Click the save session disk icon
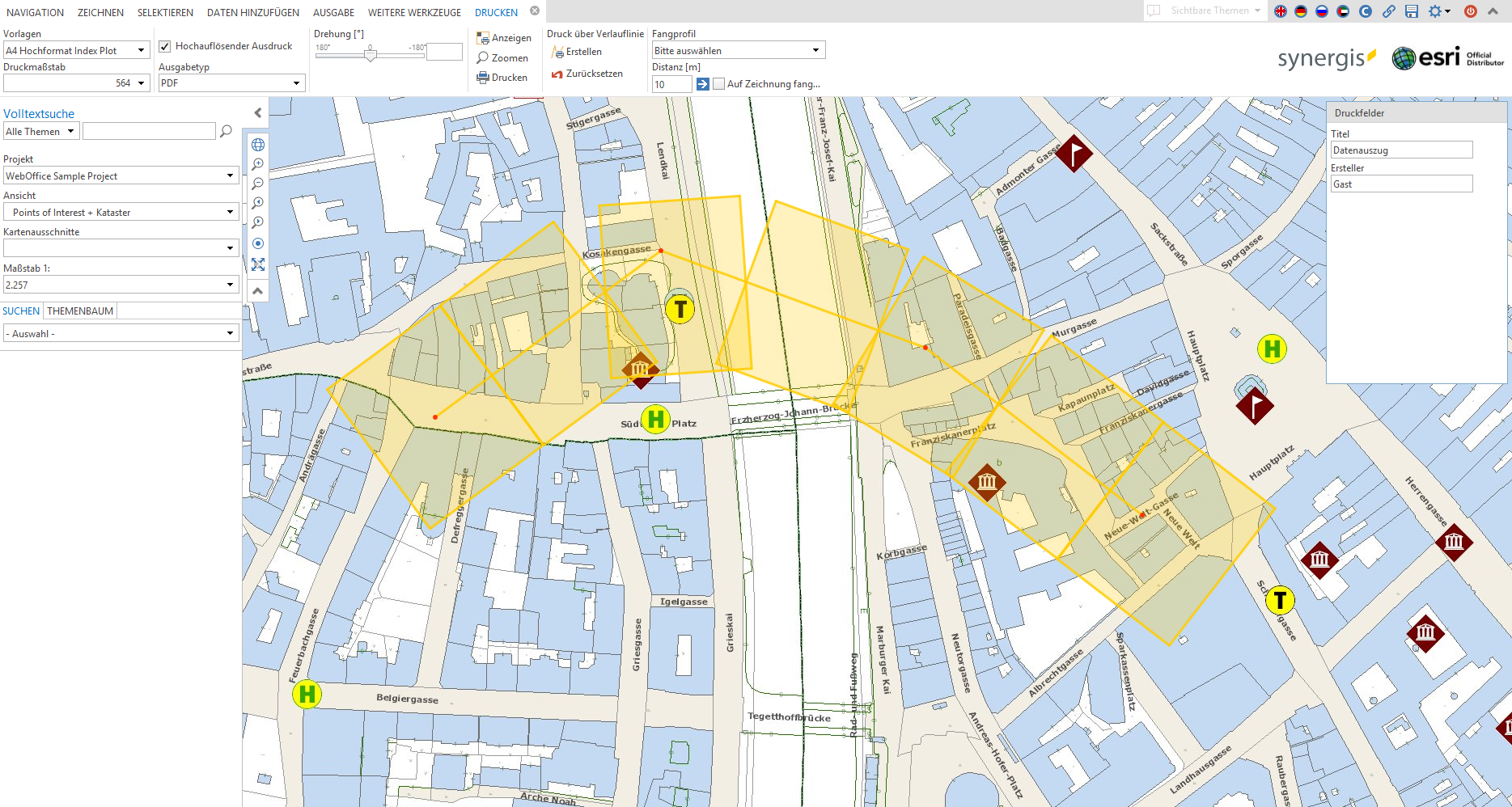The width and height of the screenshot is (1512, 807). point(1412,11)
